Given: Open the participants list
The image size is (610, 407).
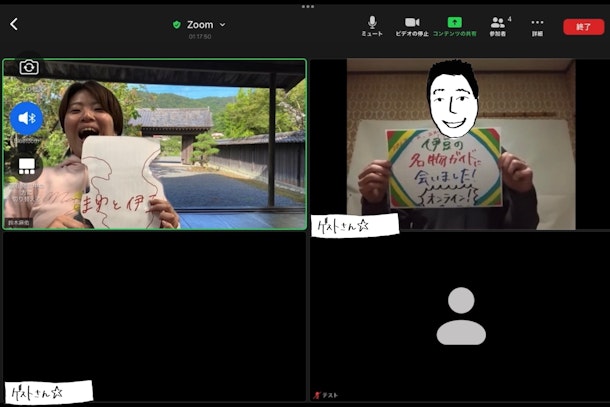Looking at the screenshot, I should click(x=497, y=25).
